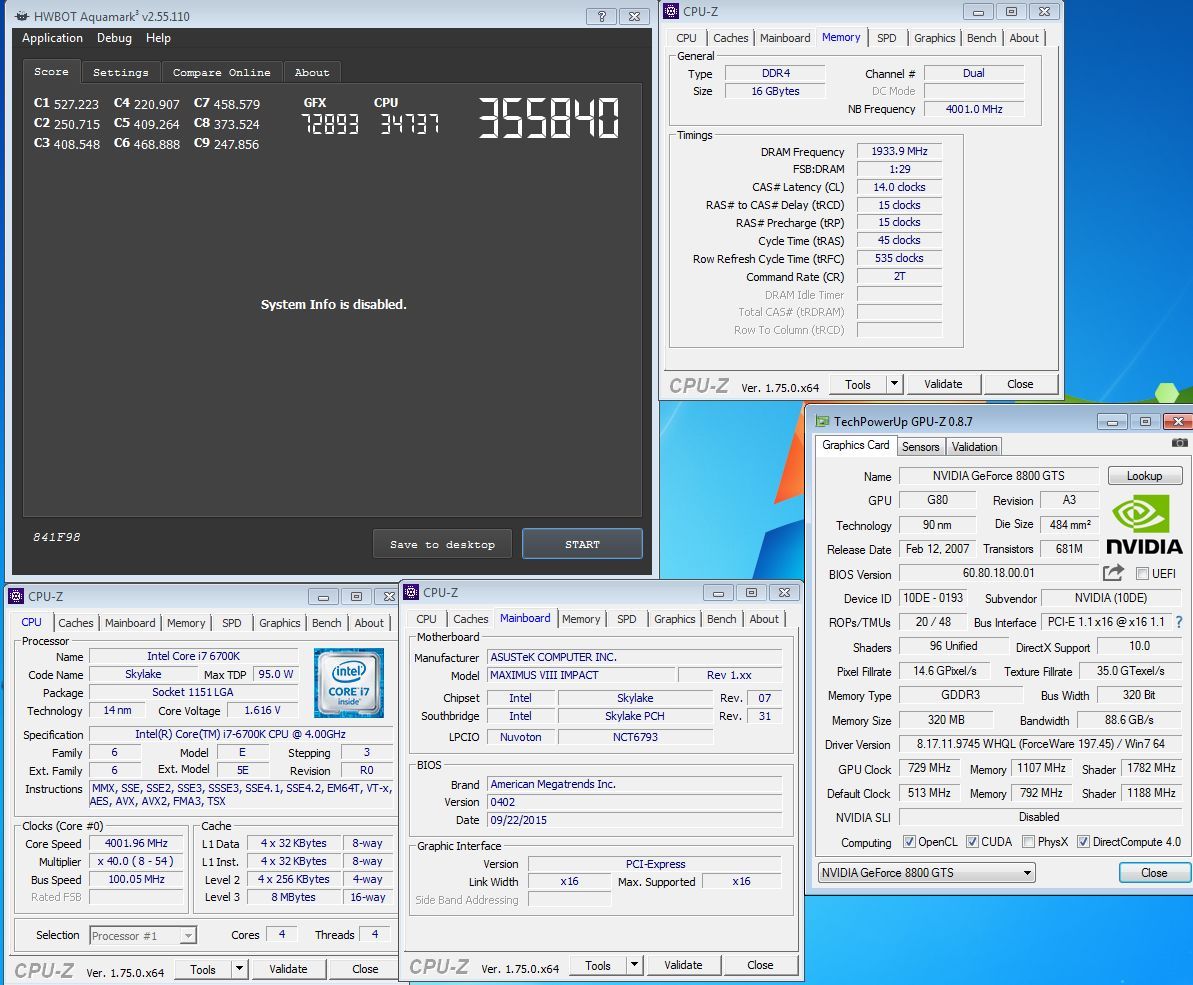The width and height of the screenshot is (1193, 985).
Task: Switch to the Compare Online tab
Action: point(221,72)
